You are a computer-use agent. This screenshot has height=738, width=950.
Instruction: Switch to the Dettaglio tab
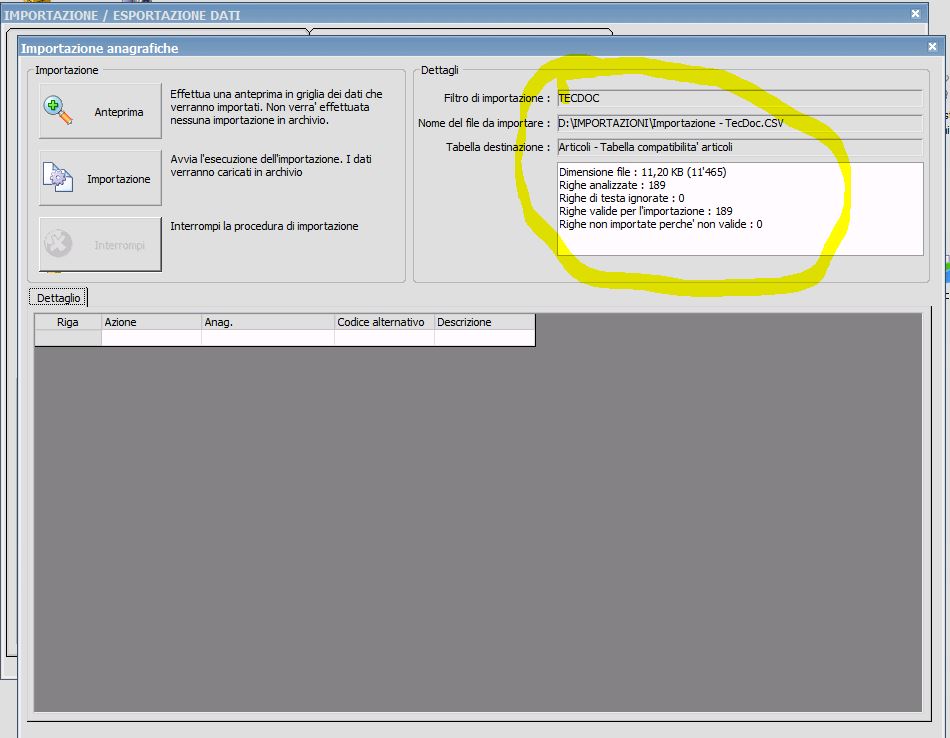click(x=58, y=298)
